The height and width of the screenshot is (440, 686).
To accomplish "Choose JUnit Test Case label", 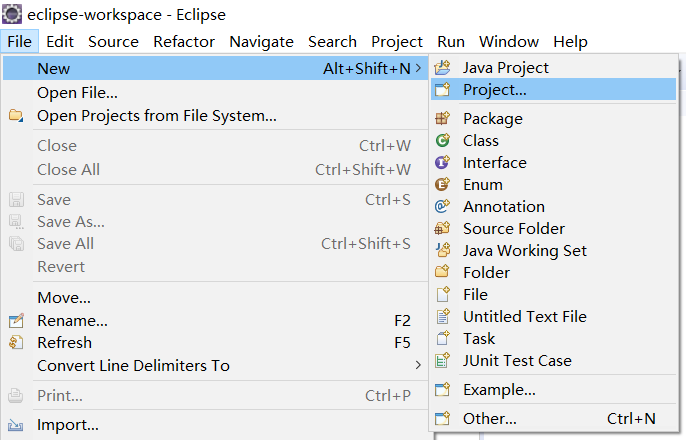I will coord(518,360).
